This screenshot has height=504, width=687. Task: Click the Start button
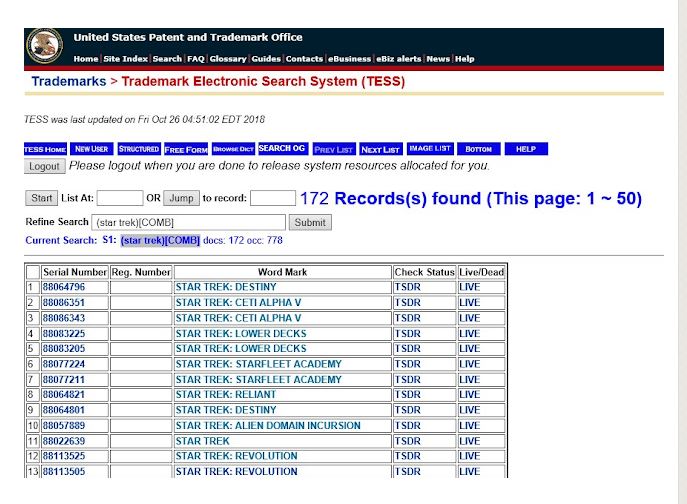pos(41,198)
